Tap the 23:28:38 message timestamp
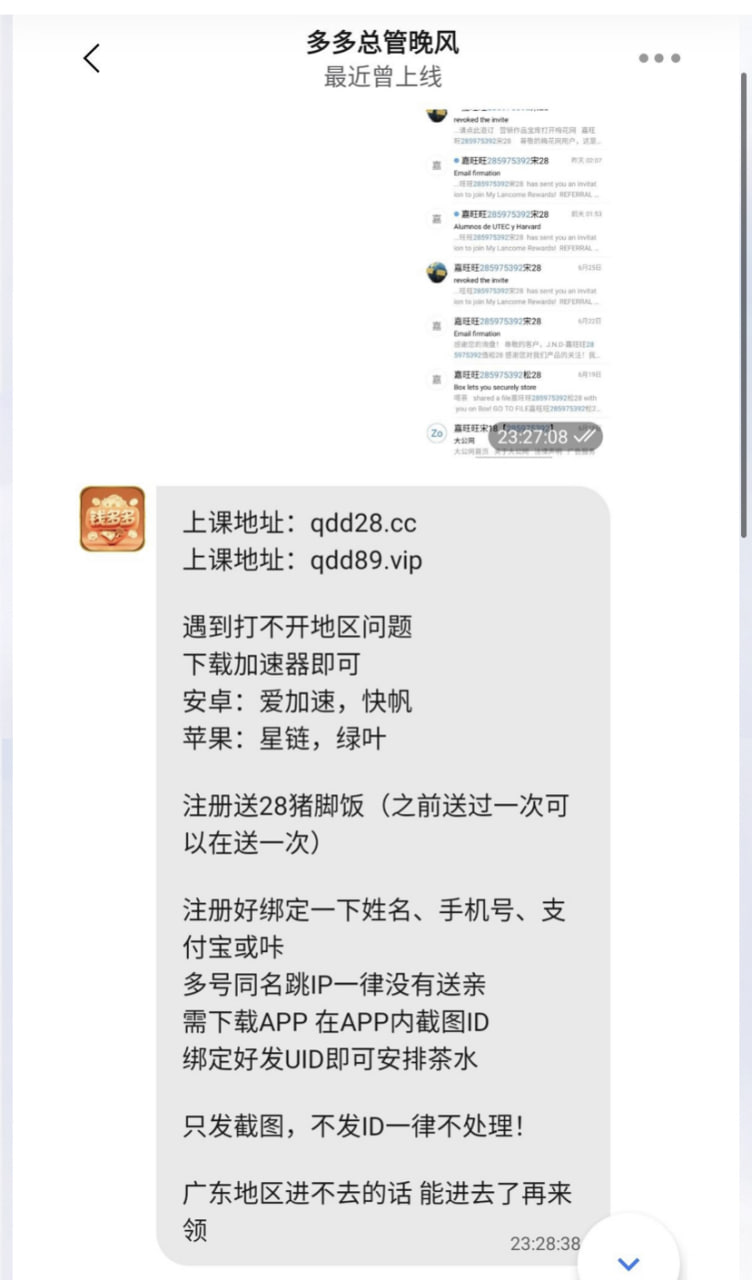This screenshot has height=1280, width=752. [x=545, y=1243]
